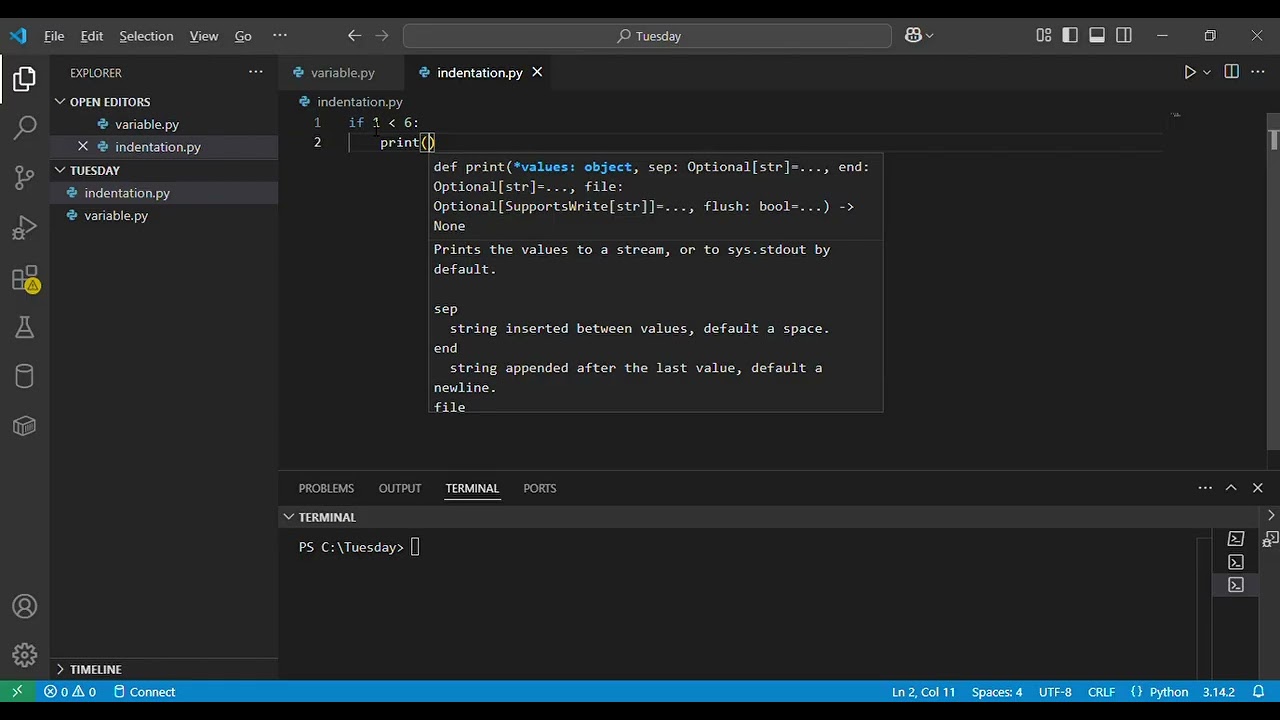Screen dimensions: 1280x720
Task: Open remote window from status bar
Action: (17, 692)
